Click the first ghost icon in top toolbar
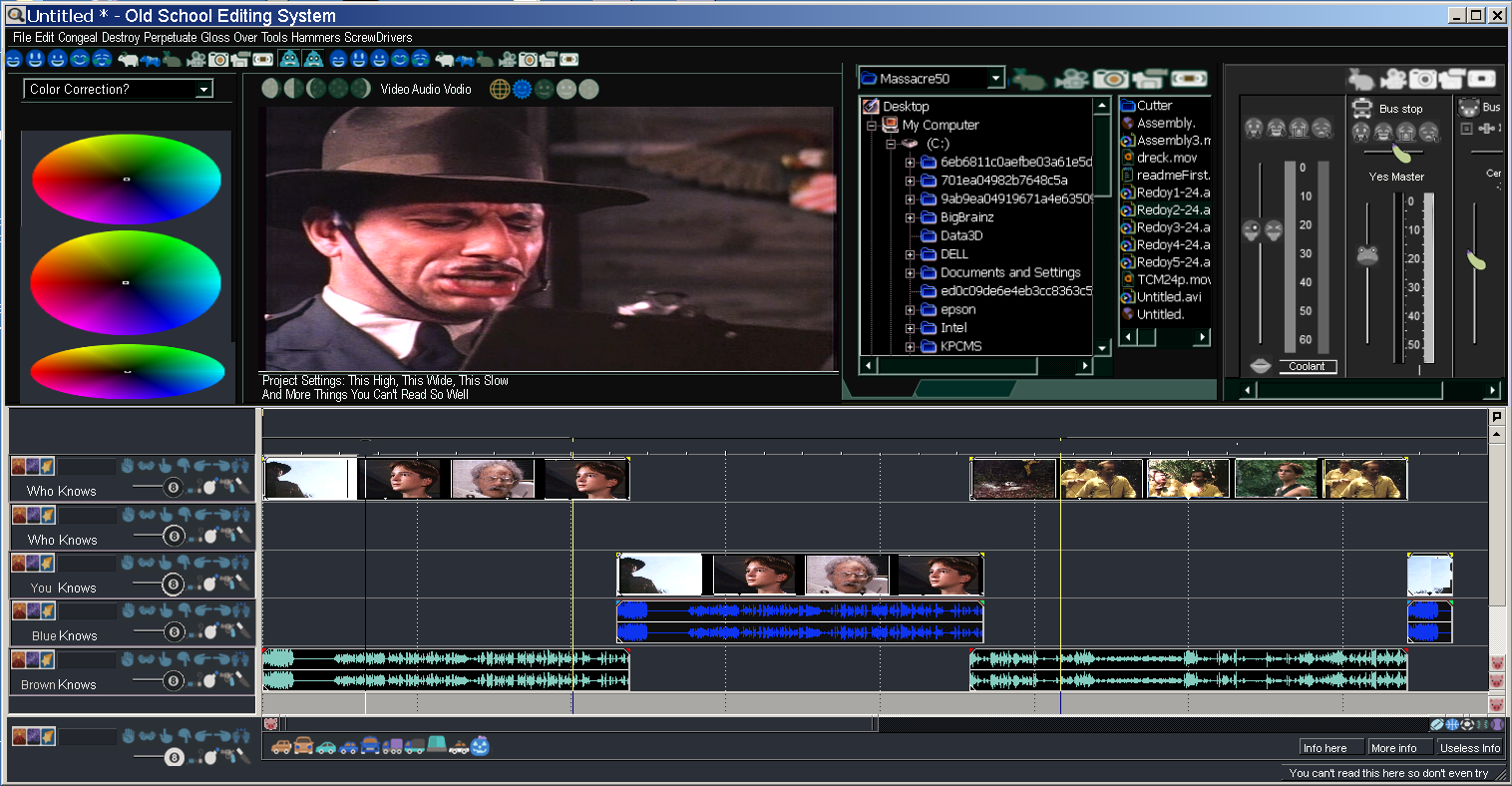This screenshot has height=786, width=1512. tap(288, 59)
